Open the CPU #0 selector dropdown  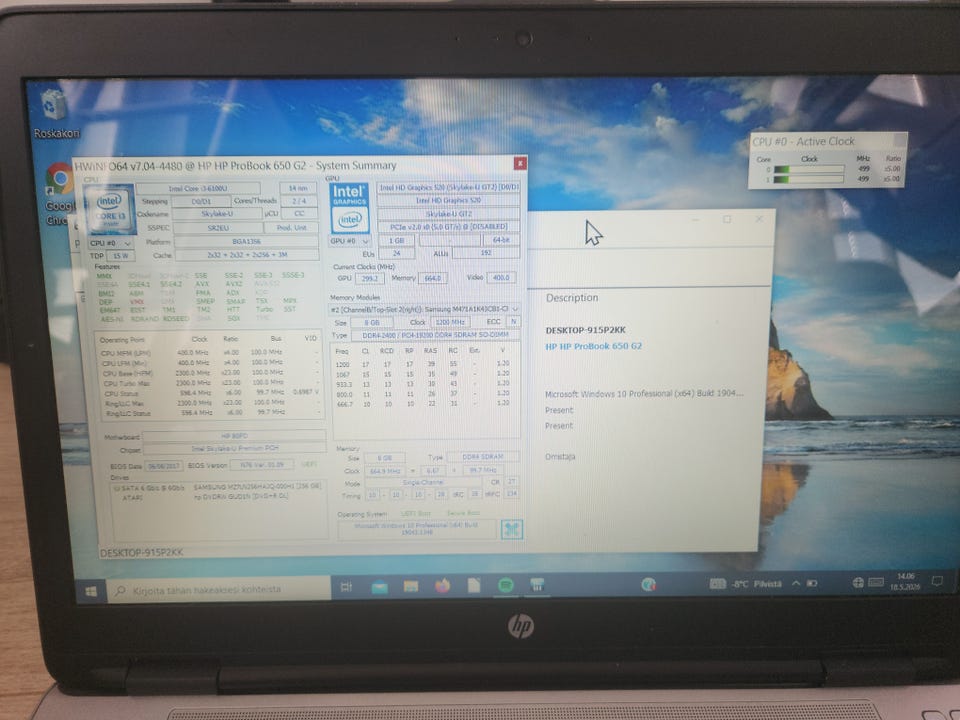110,243
